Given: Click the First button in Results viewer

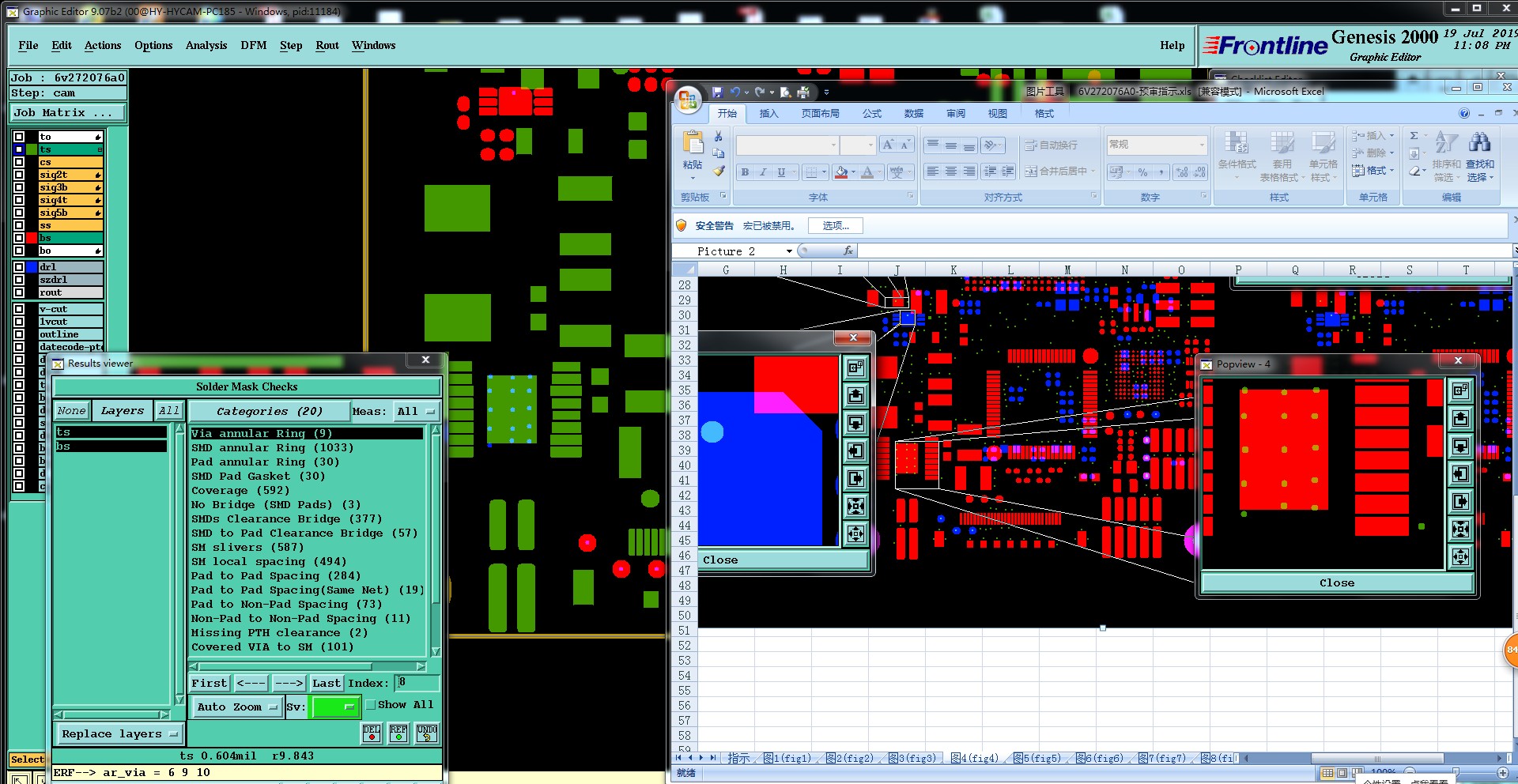Looking at the screenshot, I should [x=210, y=684].
